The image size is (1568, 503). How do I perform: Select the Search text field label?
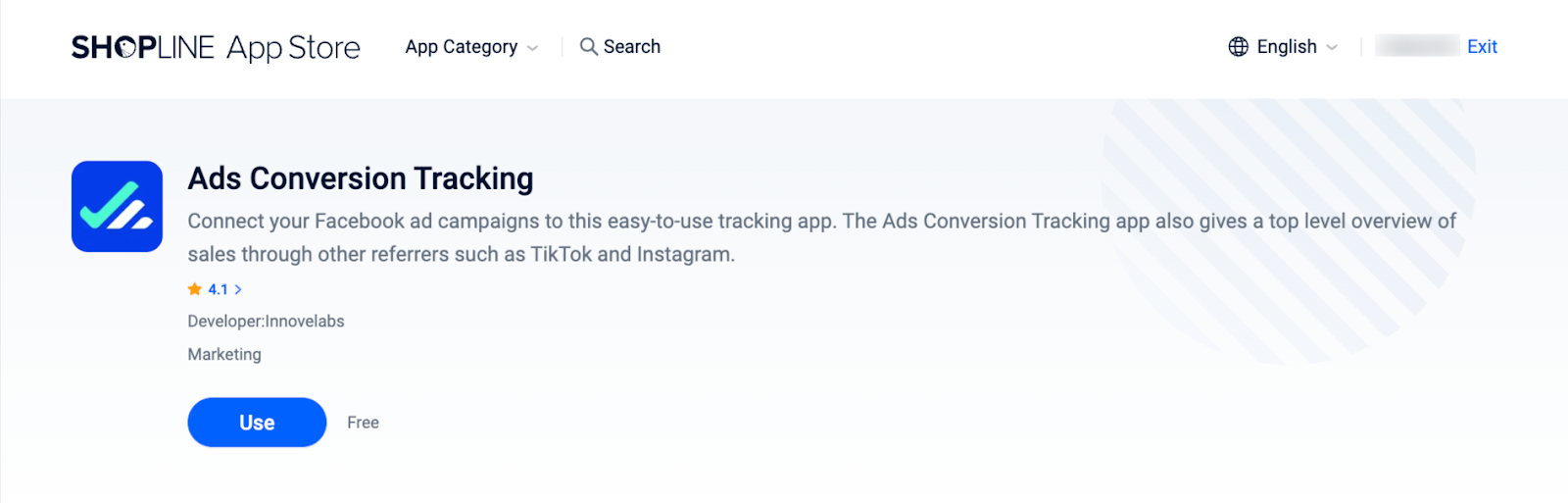[632, 46]
